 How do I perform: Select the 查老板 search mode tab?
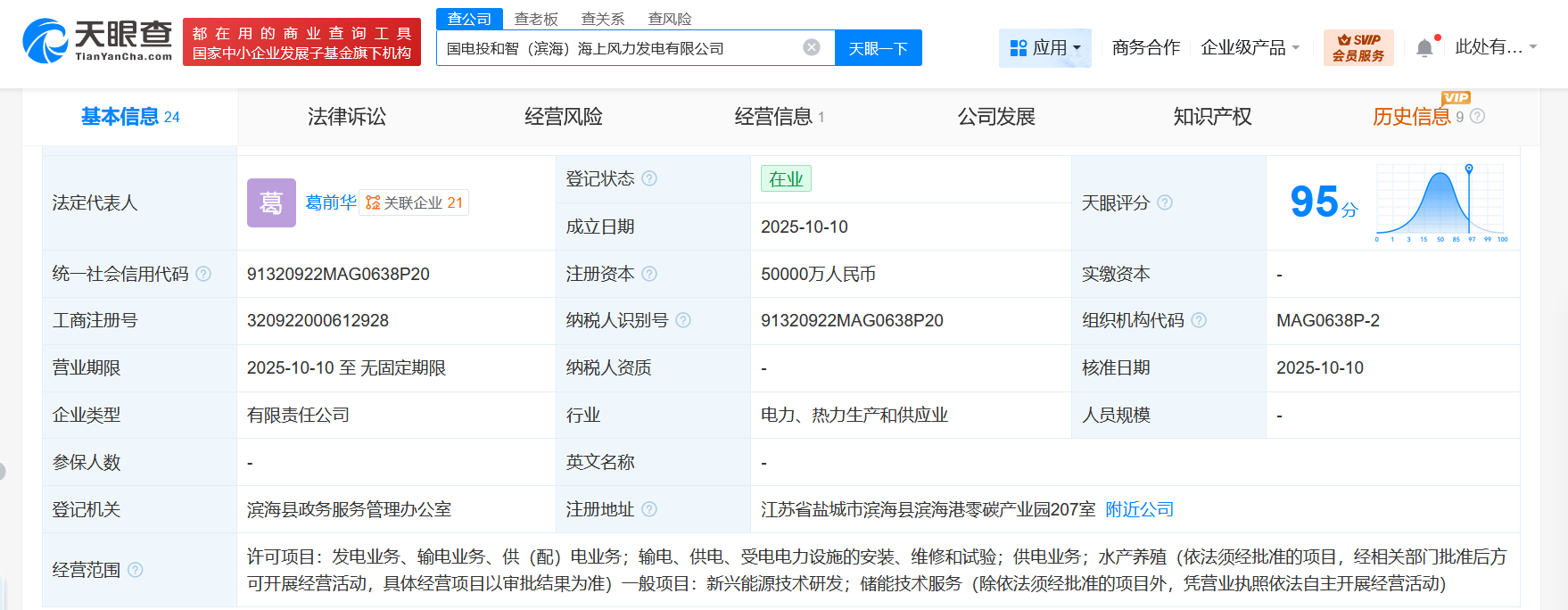point(536,19)
